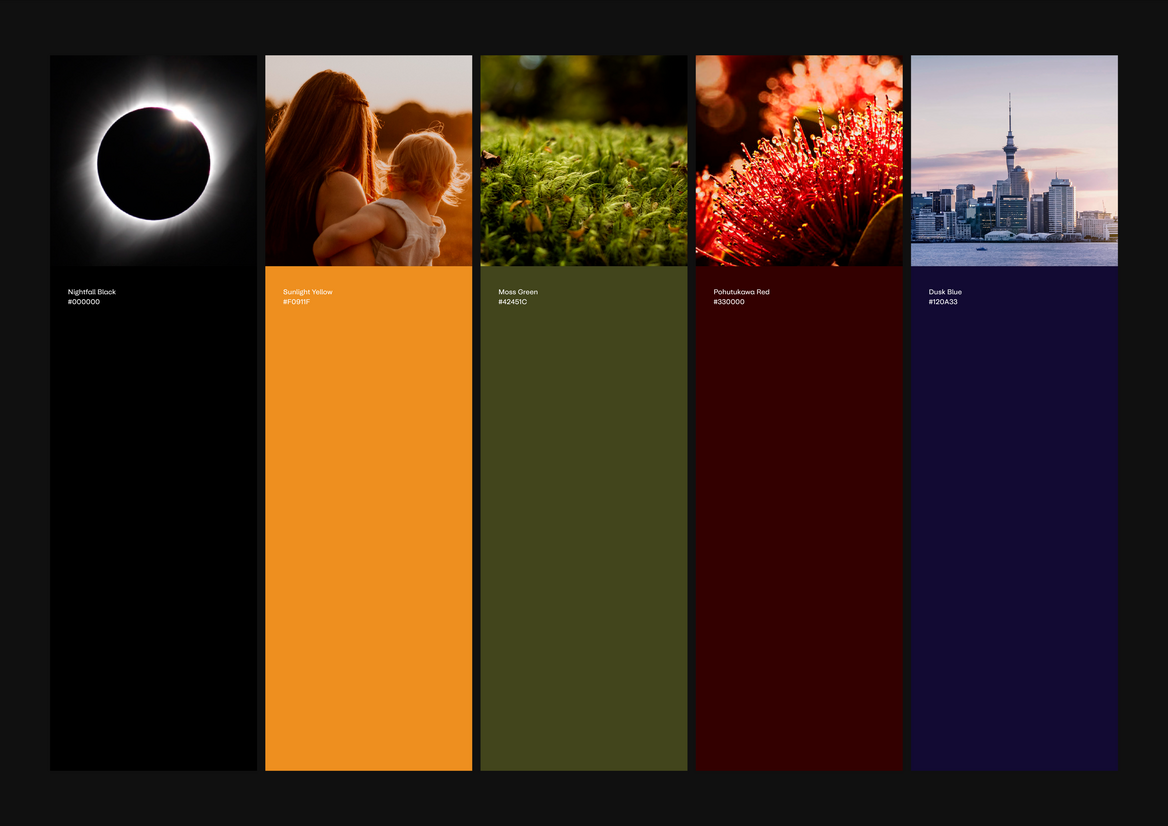The image size is (1168, 826).
Task: Select the #330000 hex value
Action: [728, 302]
